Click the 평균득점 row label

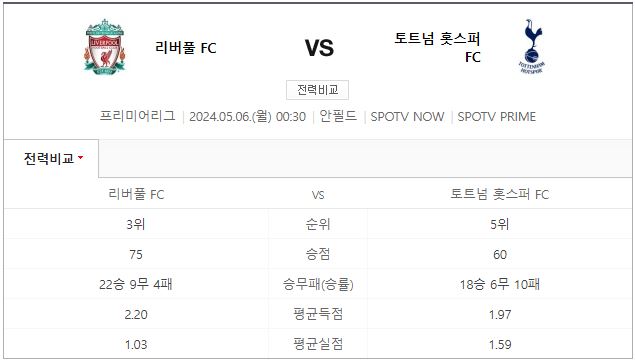[318, 314]
